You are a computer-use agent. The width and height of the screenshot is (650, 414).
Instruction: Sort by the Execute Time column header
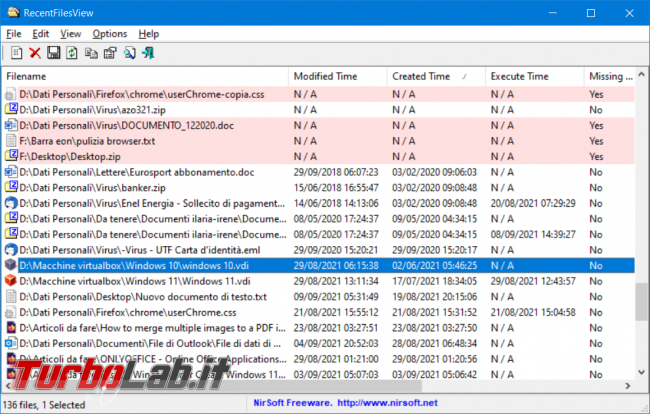click(535, 77)
